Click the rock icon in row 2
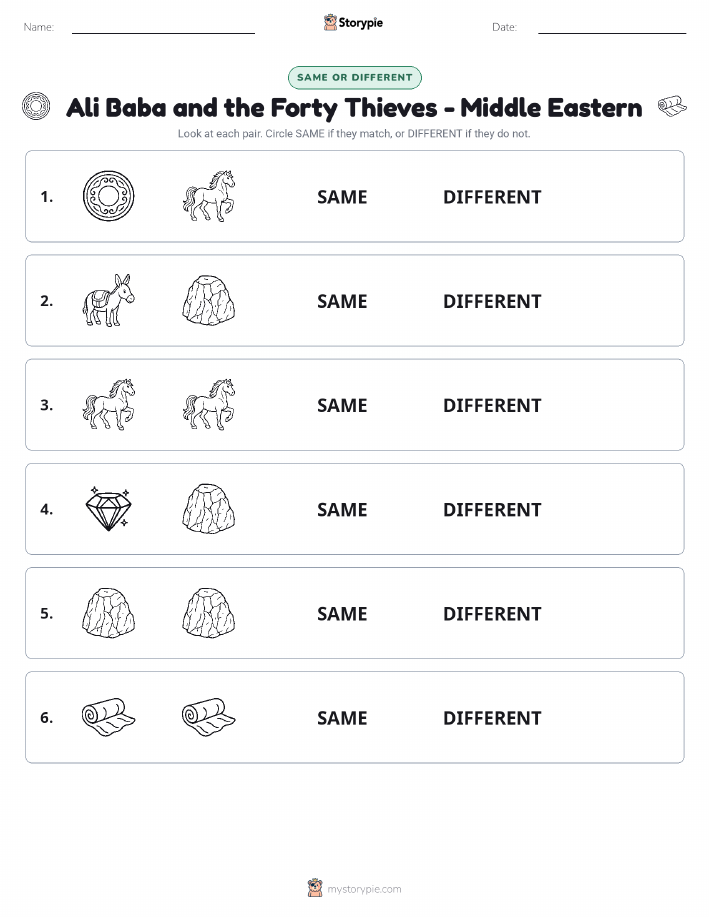Screen dimensions: 709x917 click(x=209, y=300)
